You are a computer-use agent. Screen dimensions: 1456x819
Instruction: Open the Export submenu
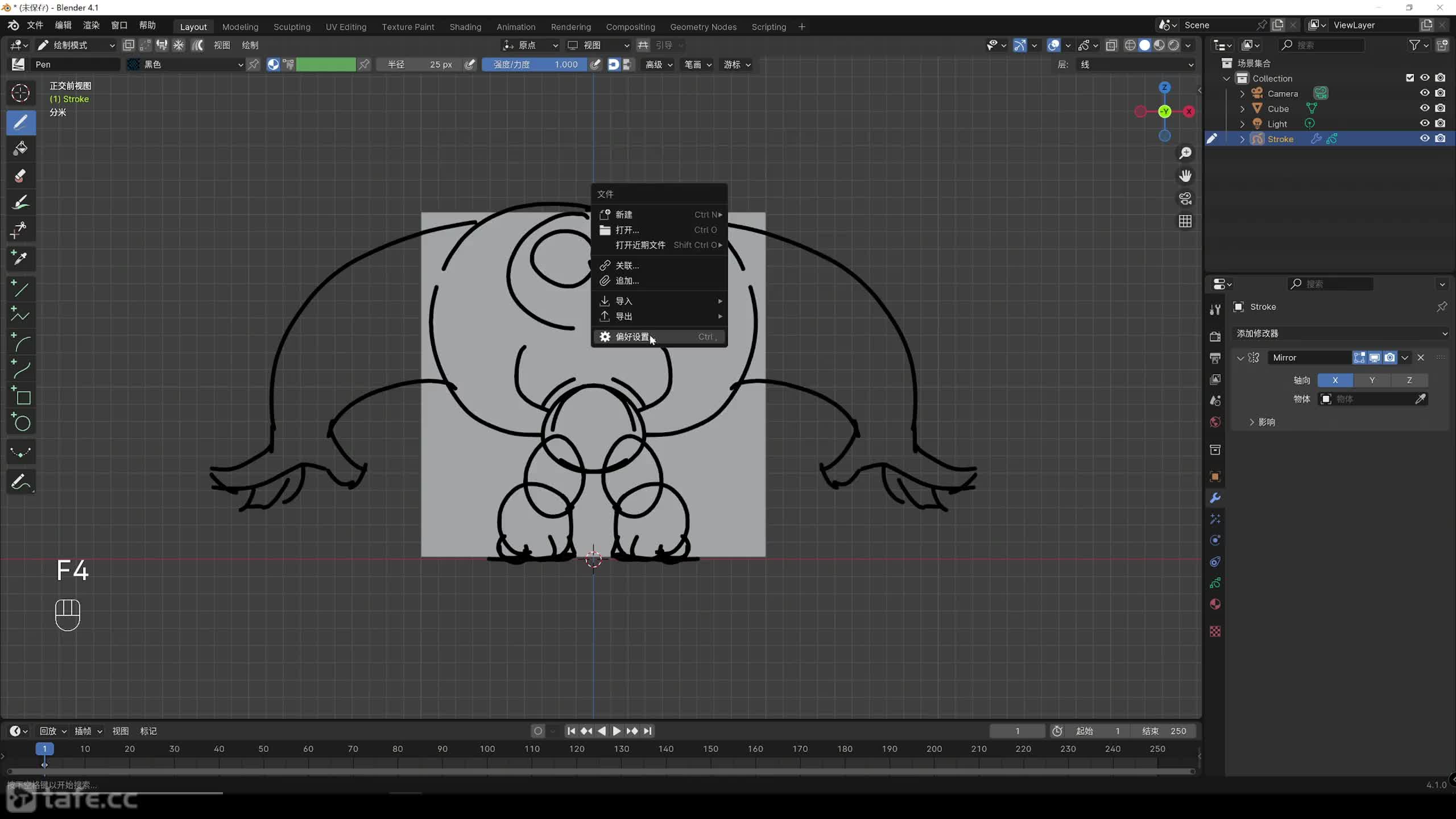pos(659,316)
